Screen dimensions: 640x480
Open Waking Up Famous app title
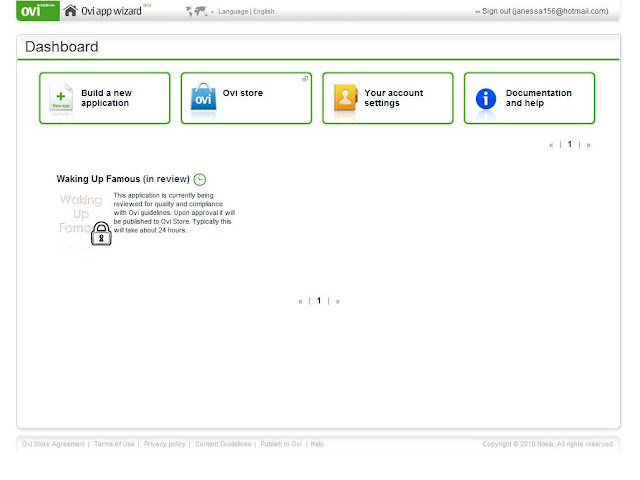point(123,179)
